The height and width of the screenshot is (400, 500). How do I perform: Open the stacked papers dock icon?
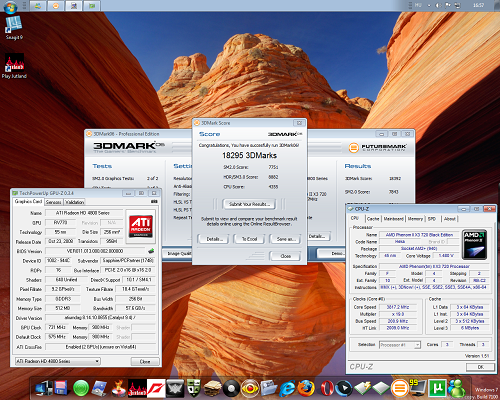click(212, 388)
